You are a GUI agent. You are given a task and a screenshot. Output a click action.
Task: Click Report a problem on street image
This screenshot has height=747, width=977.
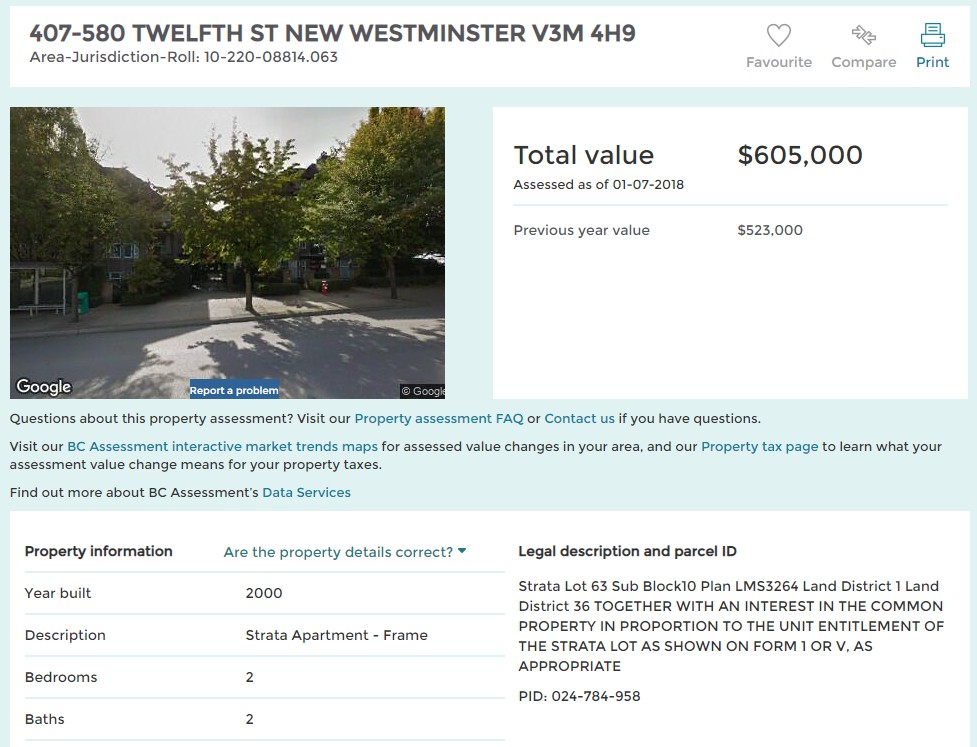click(234, 390)
